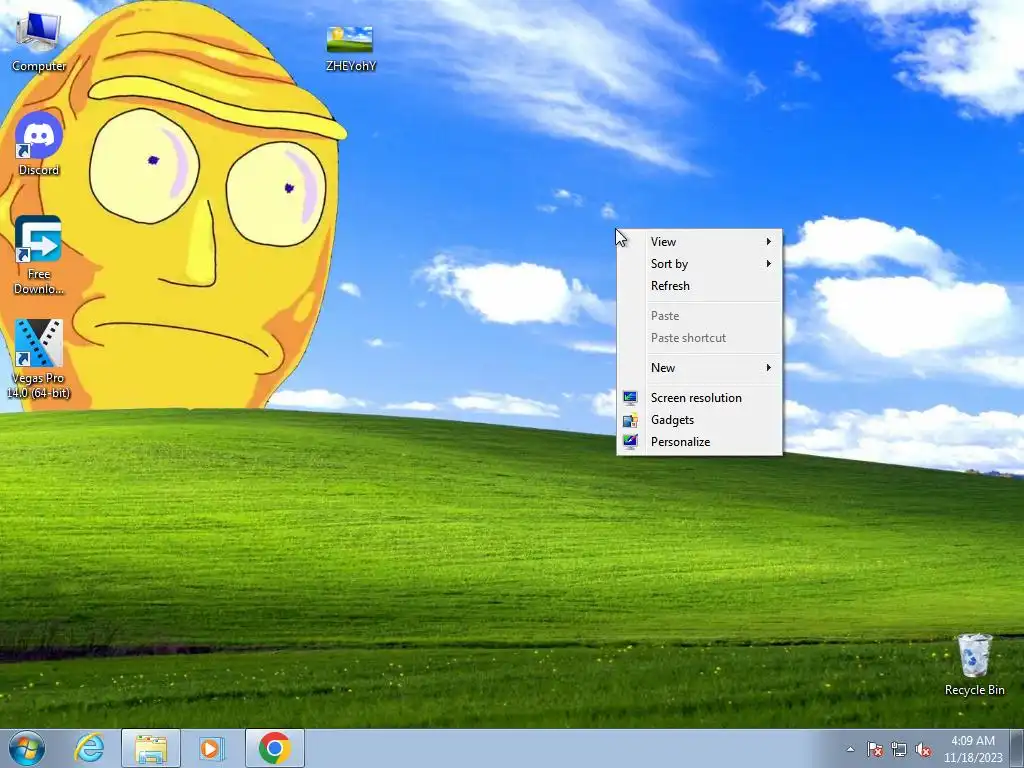
Task: Open the Windows Start button
Action: tap(27, 748)
